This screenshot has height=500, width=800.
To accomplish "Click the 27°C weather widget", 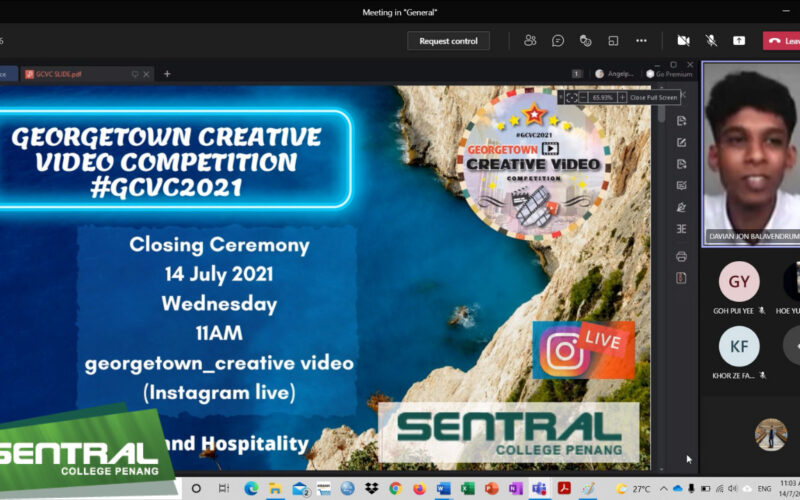I will (633, 489).
